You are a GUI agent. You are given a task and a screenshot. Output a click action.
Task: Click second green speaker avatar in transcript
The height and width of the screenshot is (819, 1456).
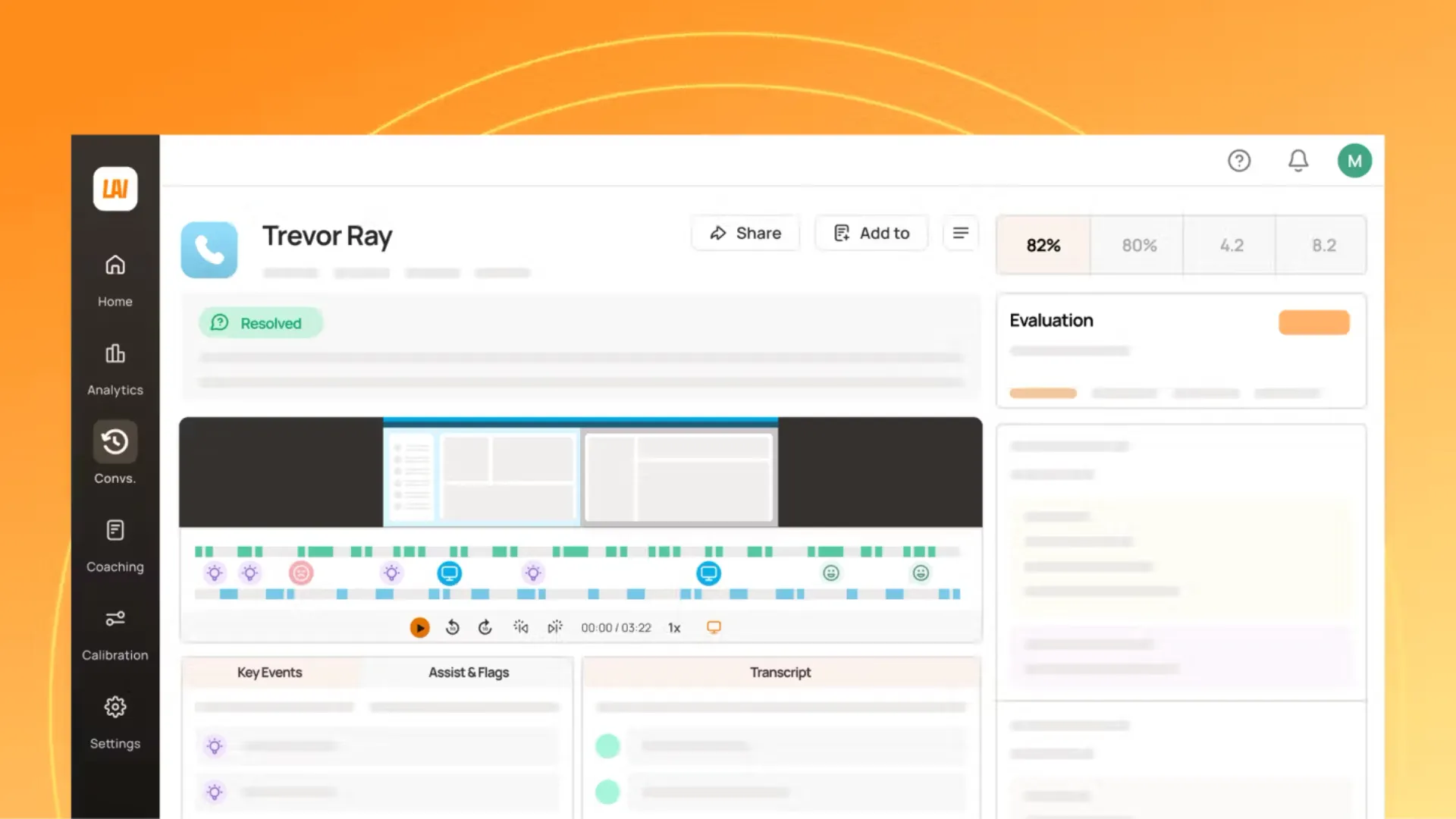pos(607,792)
